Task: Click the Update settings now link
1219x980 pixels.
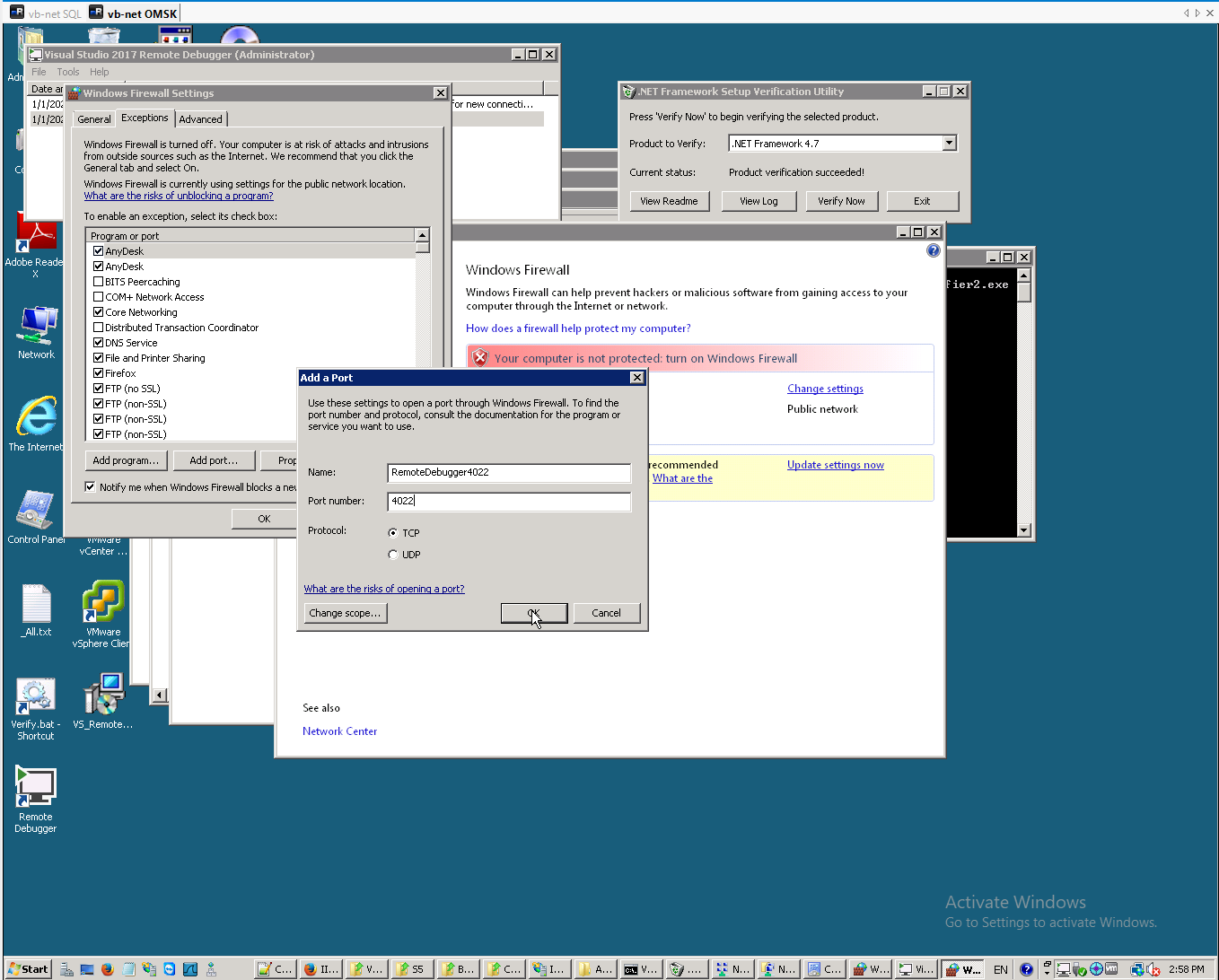Action: [836, 465]
